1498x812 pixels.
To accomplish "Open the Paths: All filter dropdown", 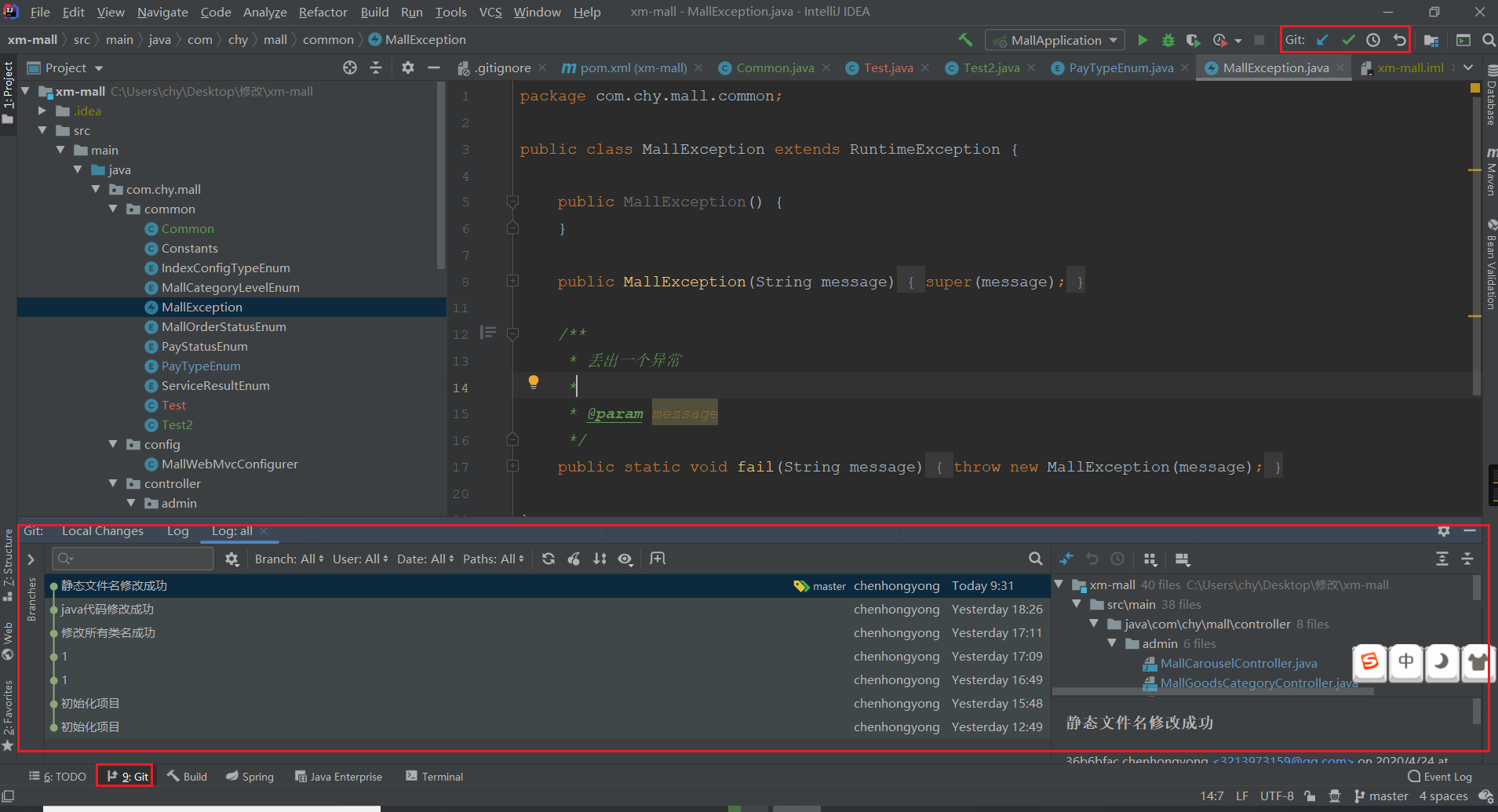I will click(x=494, y=559).
